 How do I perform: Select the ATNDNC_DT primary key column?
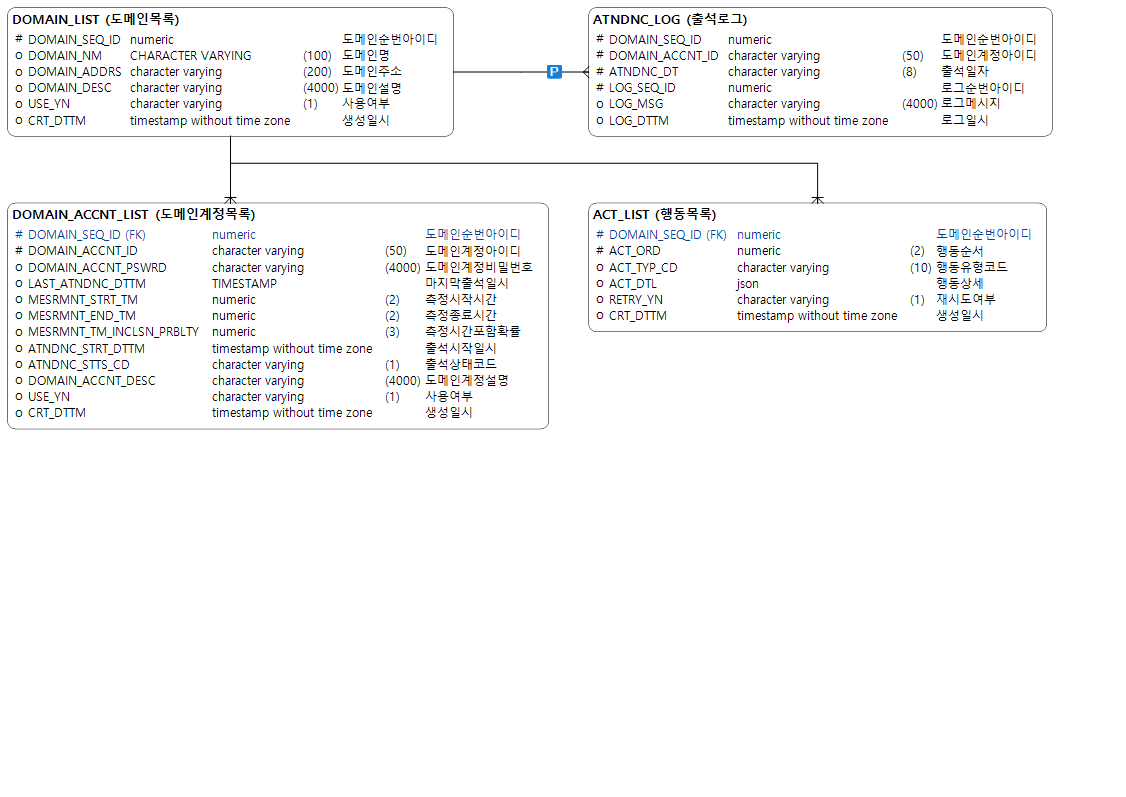[643, 72]
